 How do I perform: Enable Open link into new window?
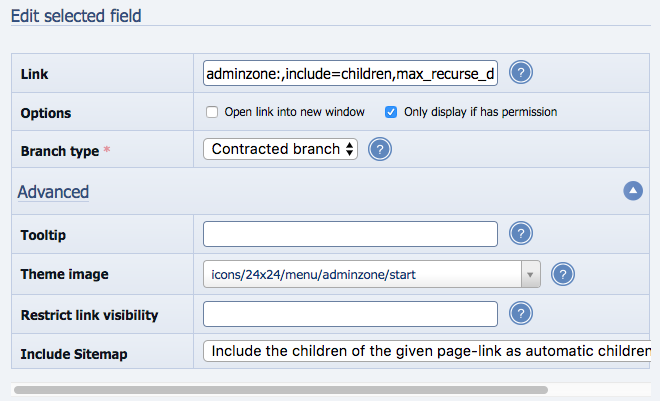click(x=212, y=112)
